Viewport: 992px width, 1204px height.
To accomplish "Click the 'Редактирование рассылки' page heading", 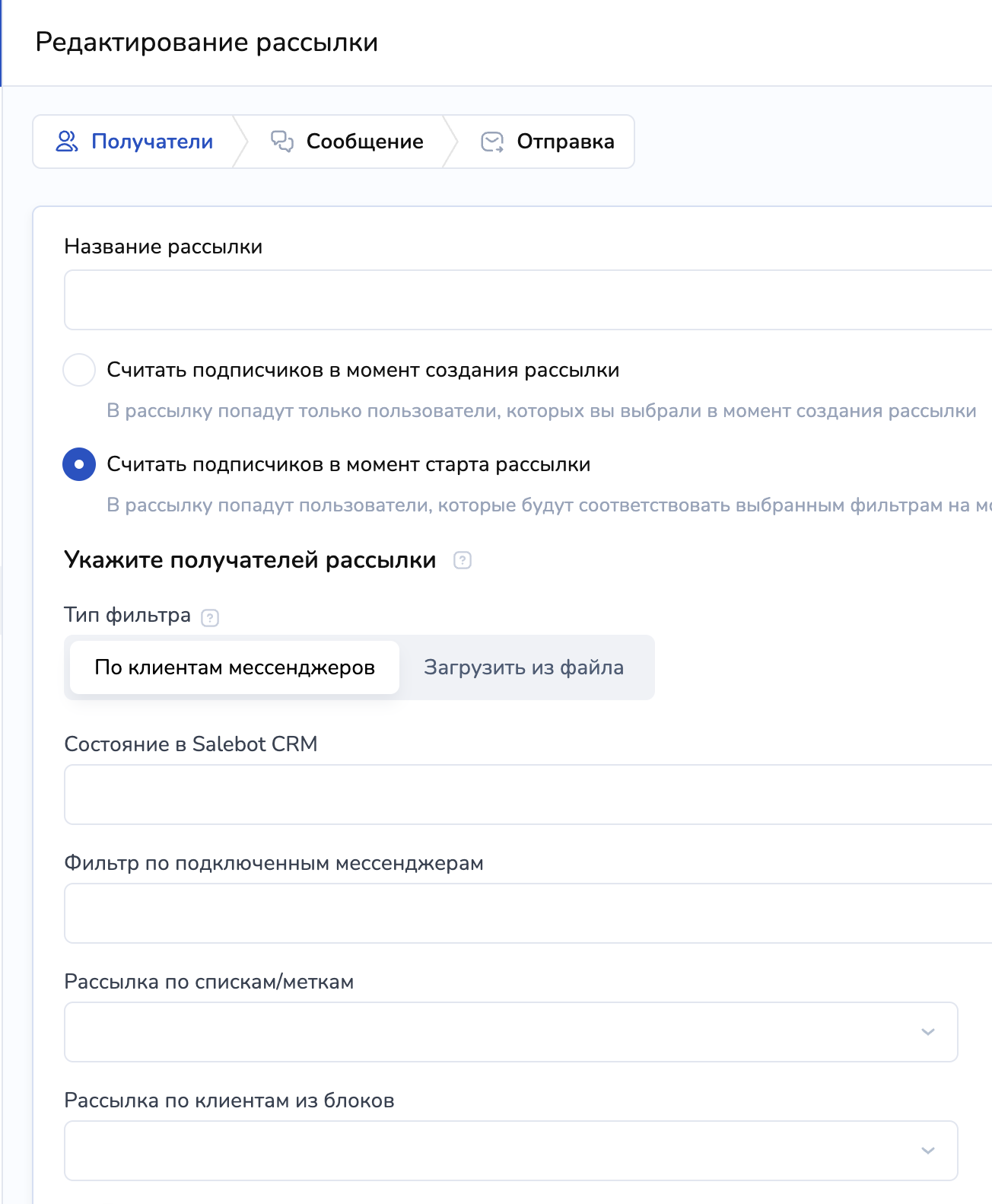I will coord(207,43).
